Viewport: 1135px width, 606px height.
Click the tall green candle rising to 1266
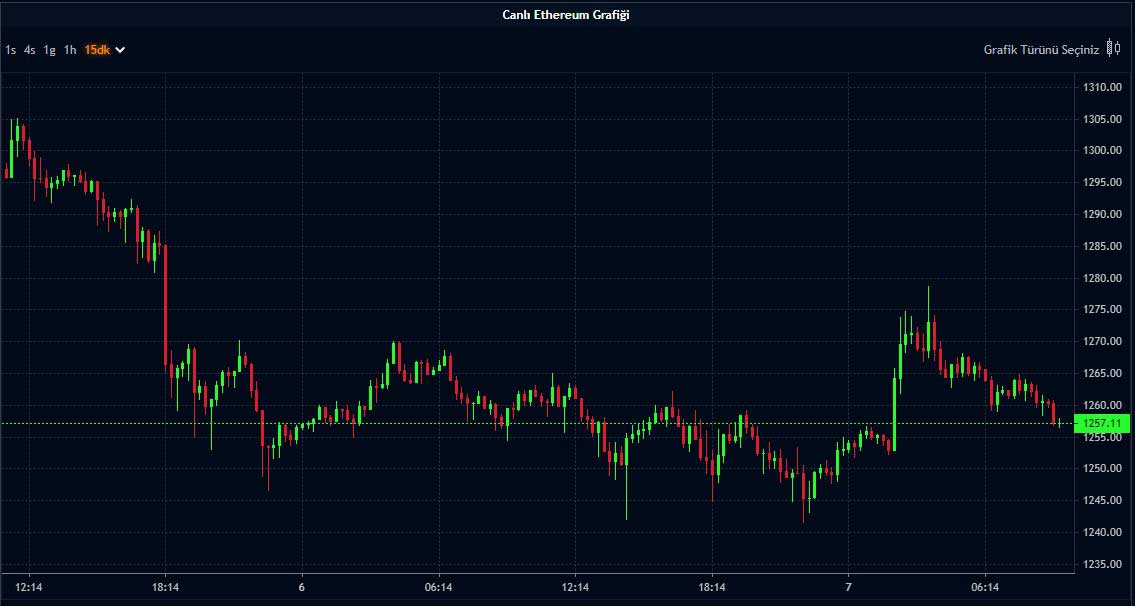(895, 410)
